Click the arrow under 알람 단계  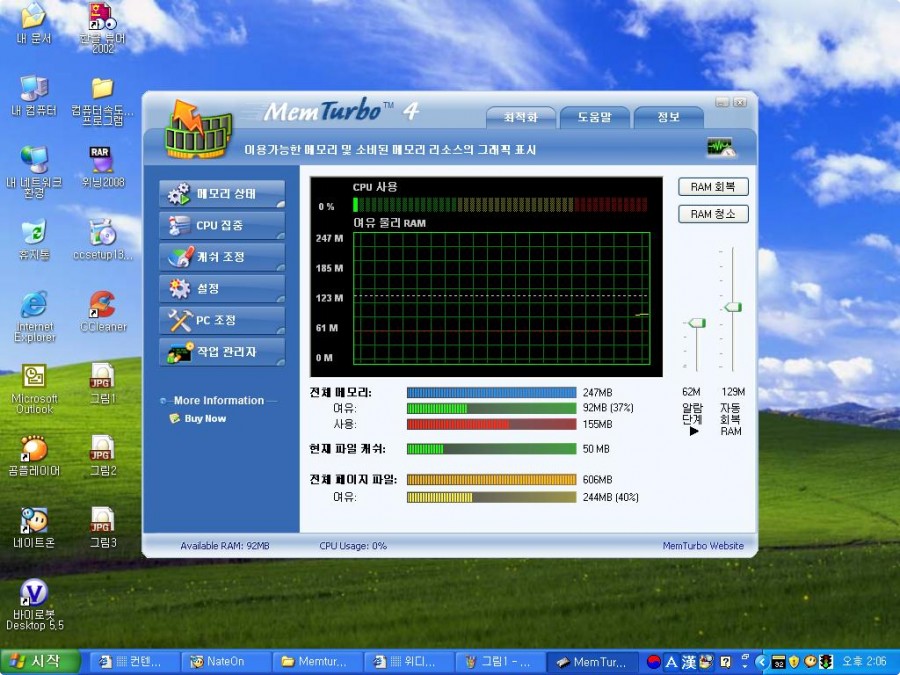694,431
